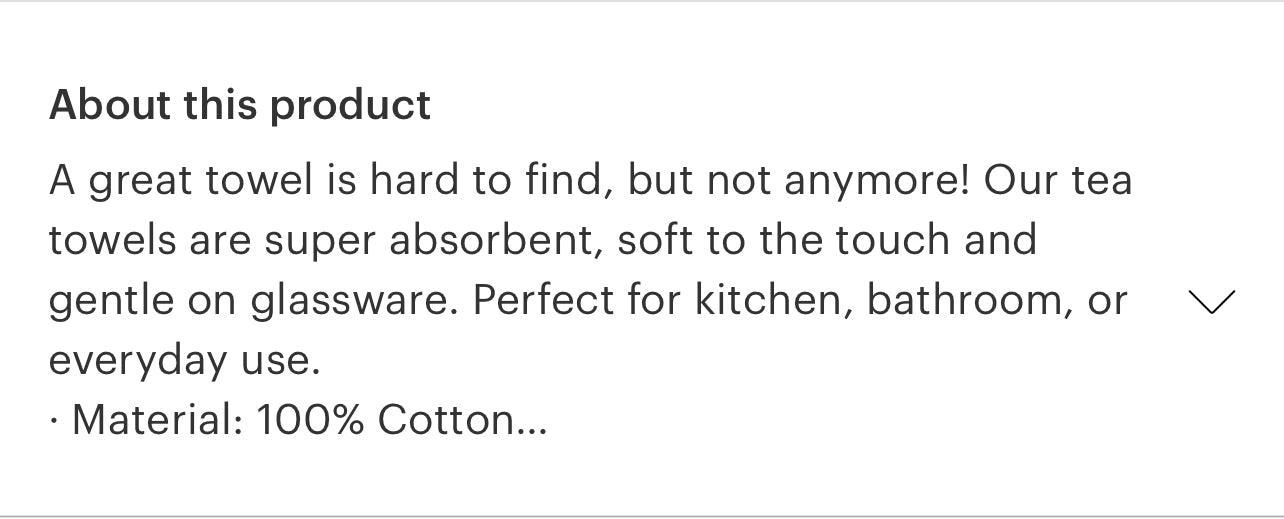The width and height of the screenshot is (1284, 519).
Task: Tap the "Material: 100% Cotton…" line
Action: pos(298,421)
